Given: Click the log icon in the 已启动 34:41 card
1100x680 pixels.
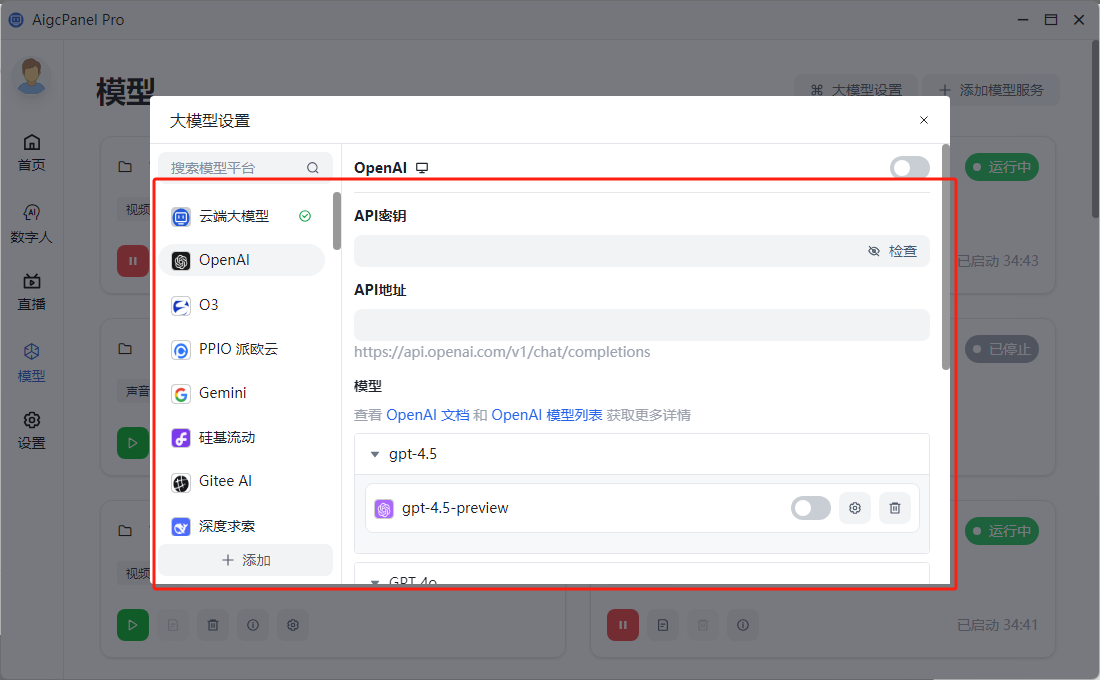Looking at the screenshot, I should [663, 625].
